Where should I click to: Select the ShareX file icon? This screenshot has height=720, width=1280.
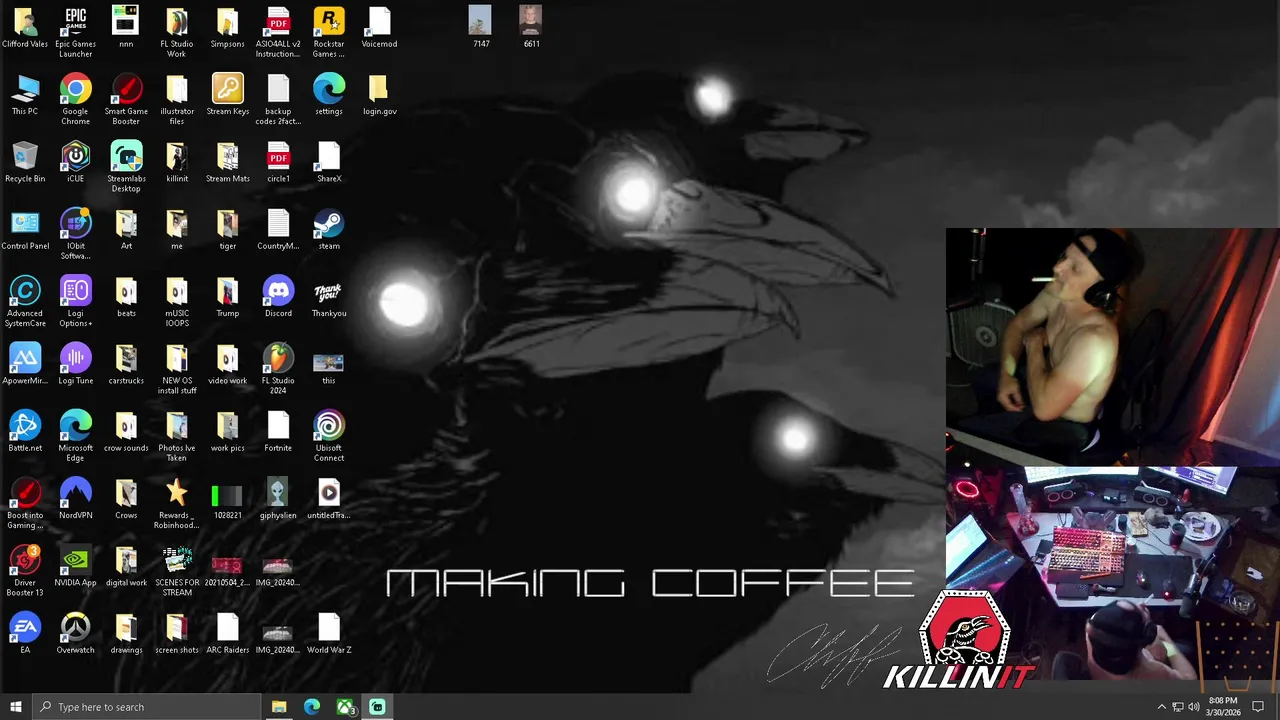(329, 162)
